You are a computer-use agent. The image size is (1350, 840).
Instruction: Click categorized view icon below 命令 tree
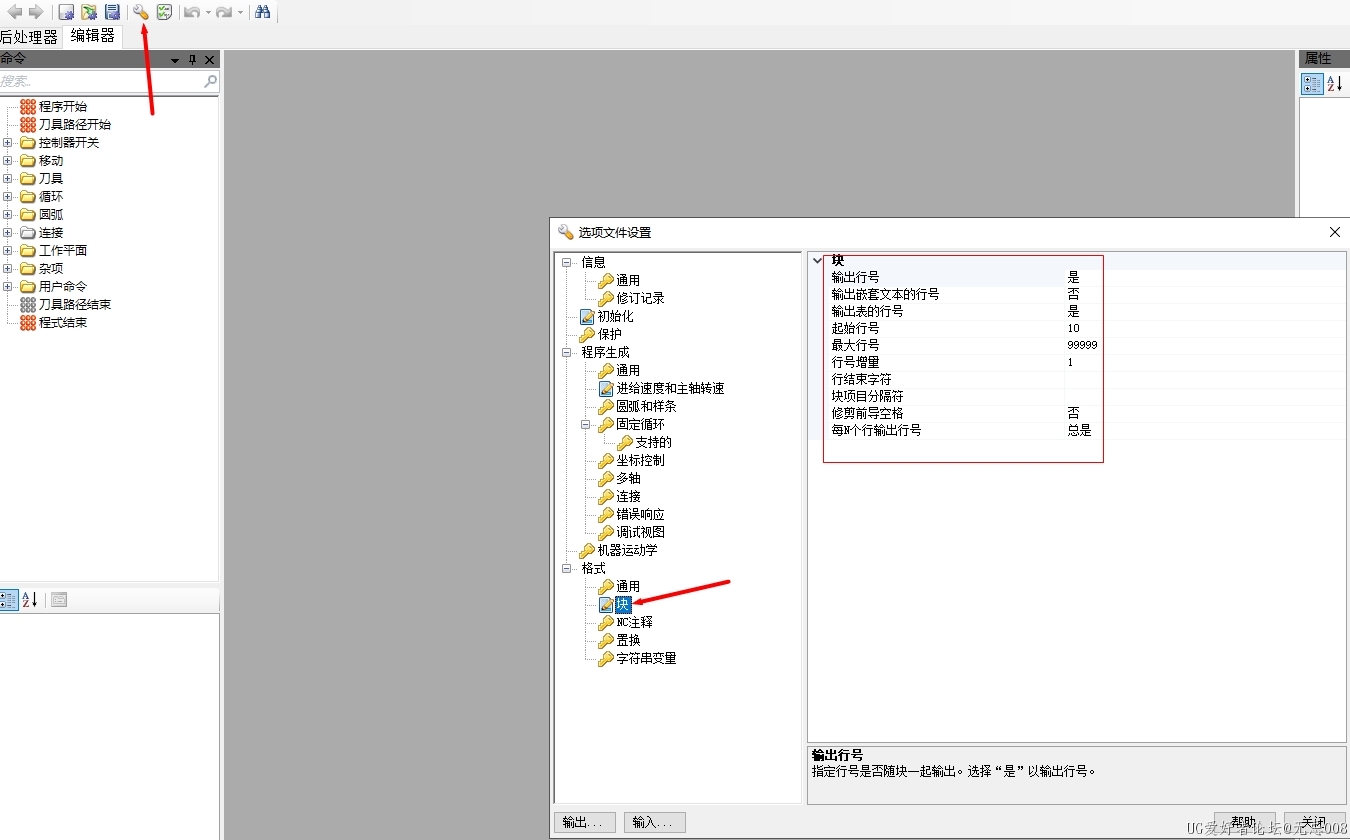point(8,600)
